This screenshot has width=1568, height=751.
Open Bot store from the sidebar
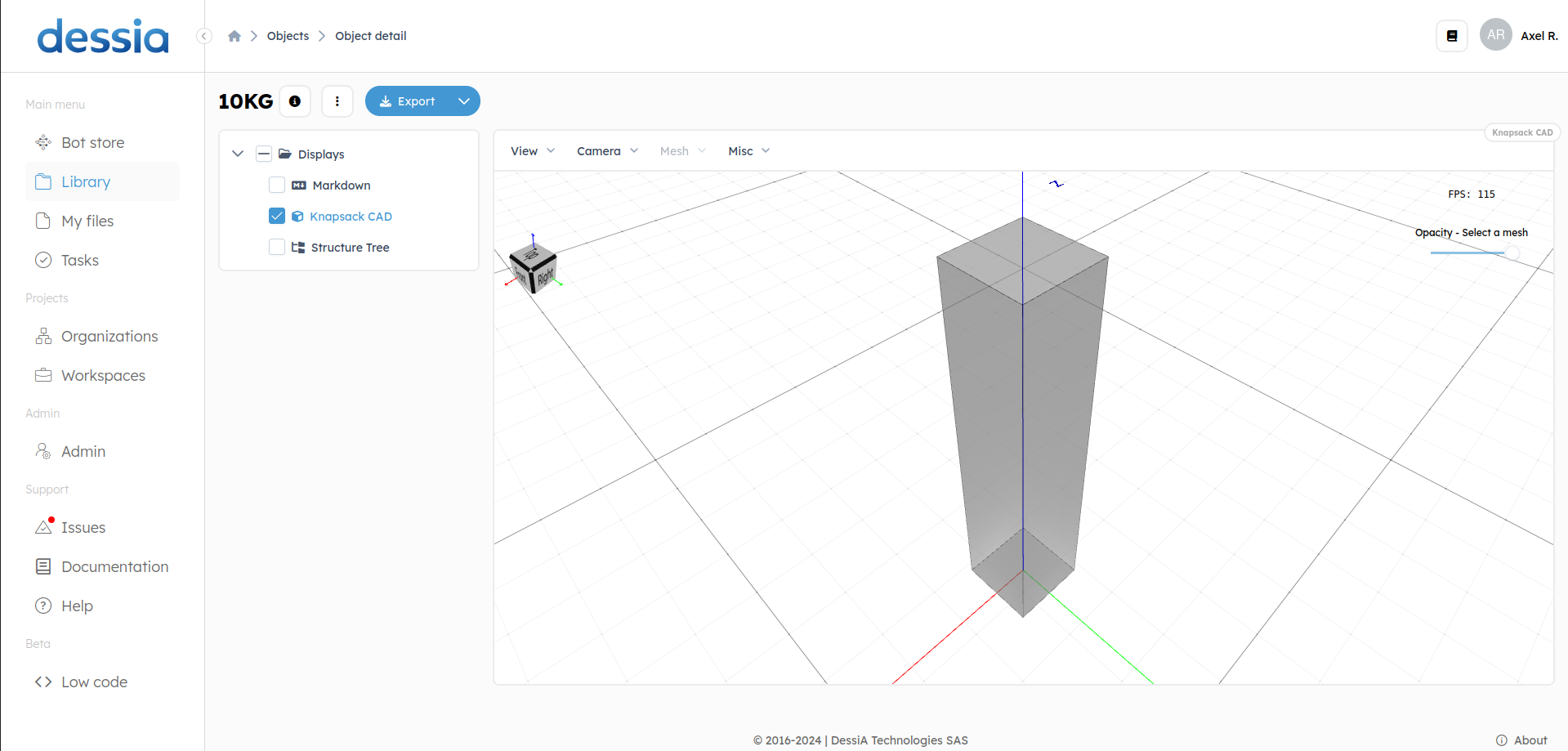(x=92, y=143)
